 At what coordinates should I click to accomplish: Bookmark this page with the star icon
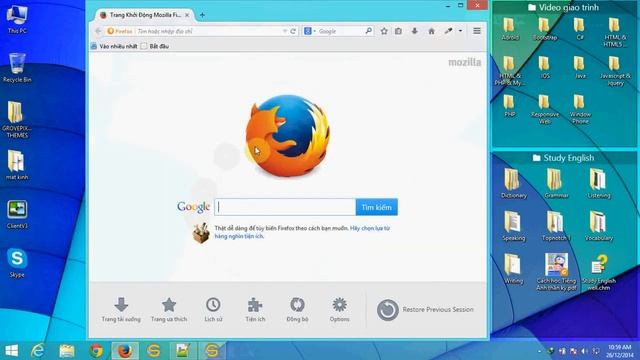pyautogui.click(x=384, y=31)
